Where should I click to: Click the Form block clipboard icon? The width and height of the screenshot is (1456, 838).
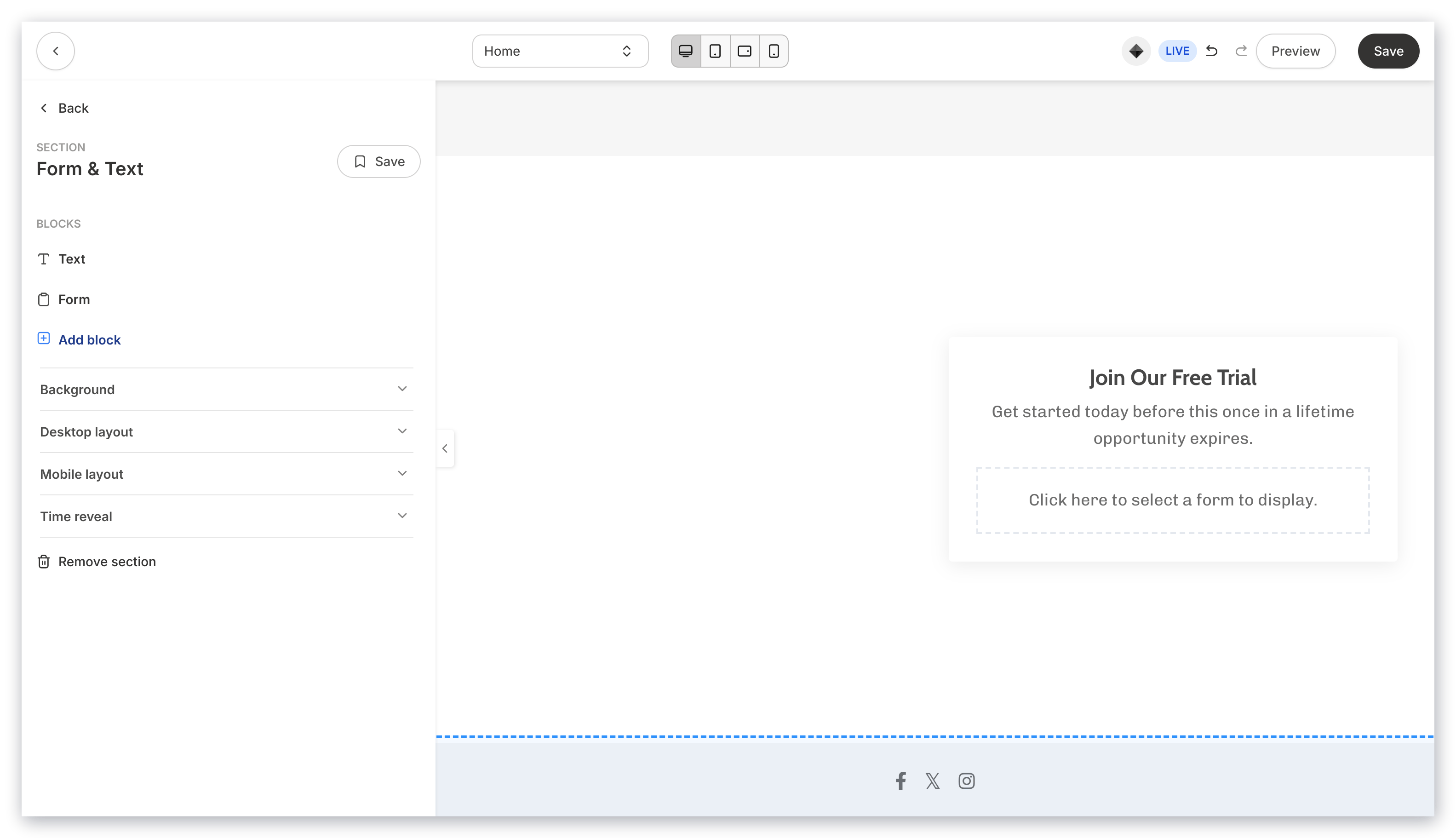coord(44,299)
